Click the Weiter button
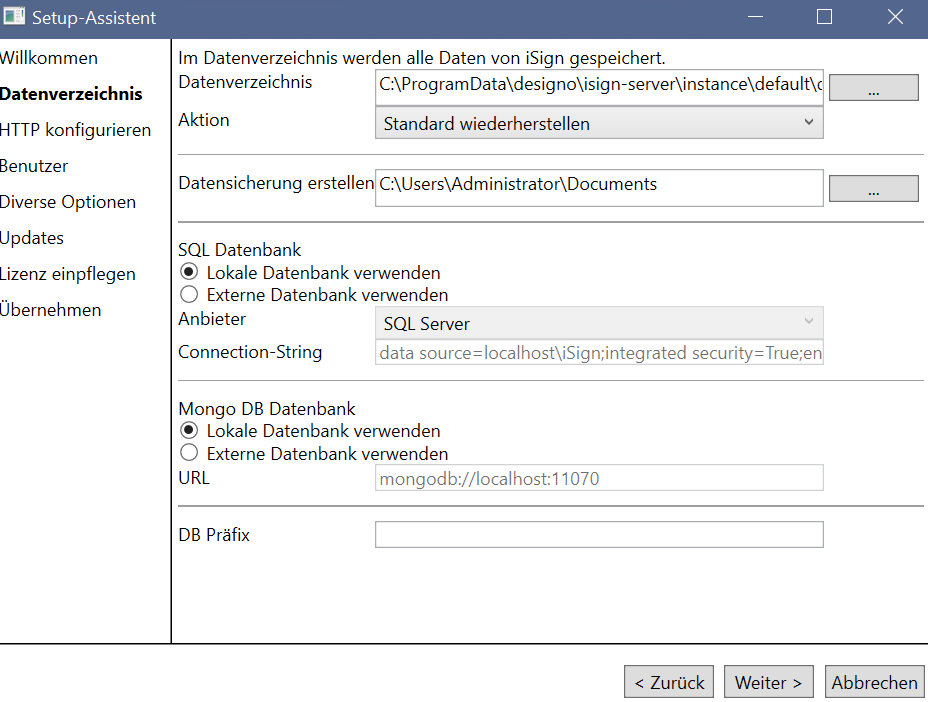928x702 pixels. point(768,682)
